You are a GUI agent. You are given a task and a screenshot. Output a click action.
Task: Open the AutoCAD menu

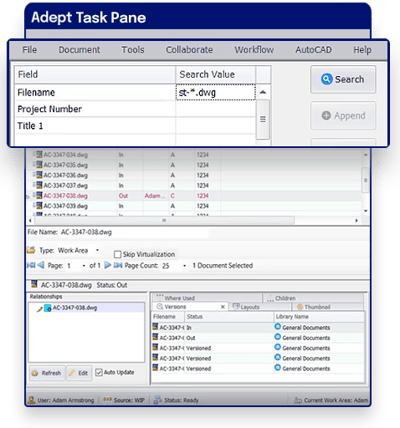pos(313,50)
